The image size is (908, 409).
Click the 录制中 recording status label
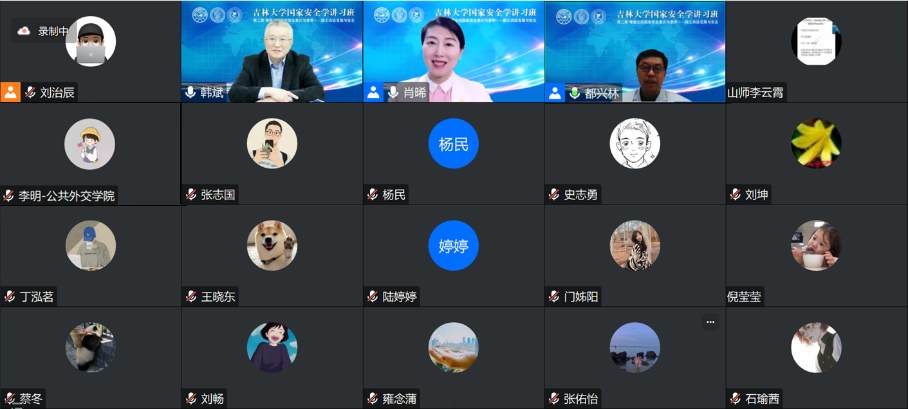(53, 31)
